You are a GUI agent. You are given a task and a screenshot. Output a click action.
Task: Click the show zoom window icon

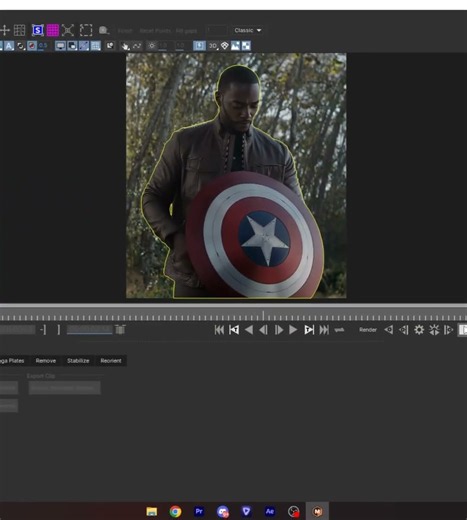pyautogui.click(x=110, y=46)
